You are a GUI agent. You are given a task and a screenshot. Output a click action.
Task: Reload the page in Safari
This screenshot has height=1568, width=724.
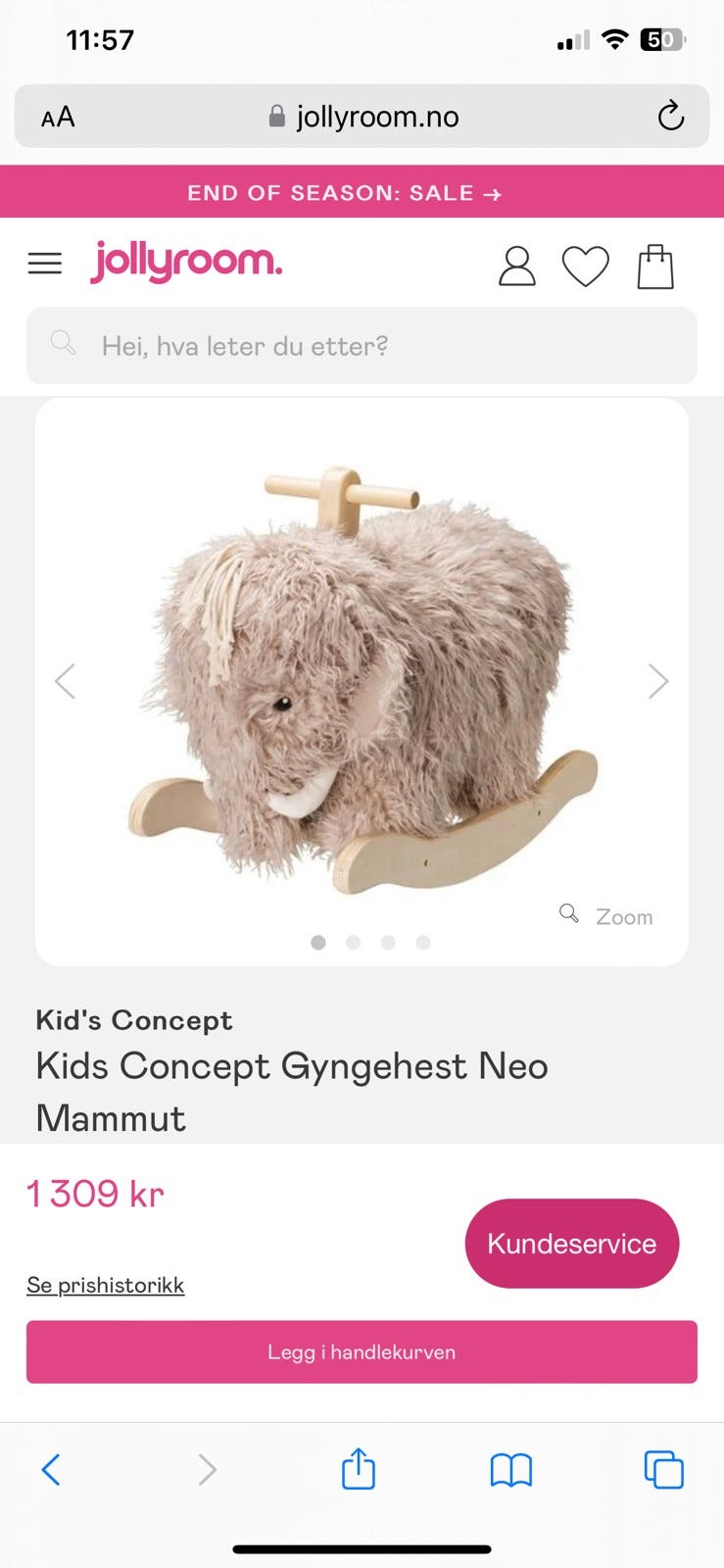coord(670,116)
